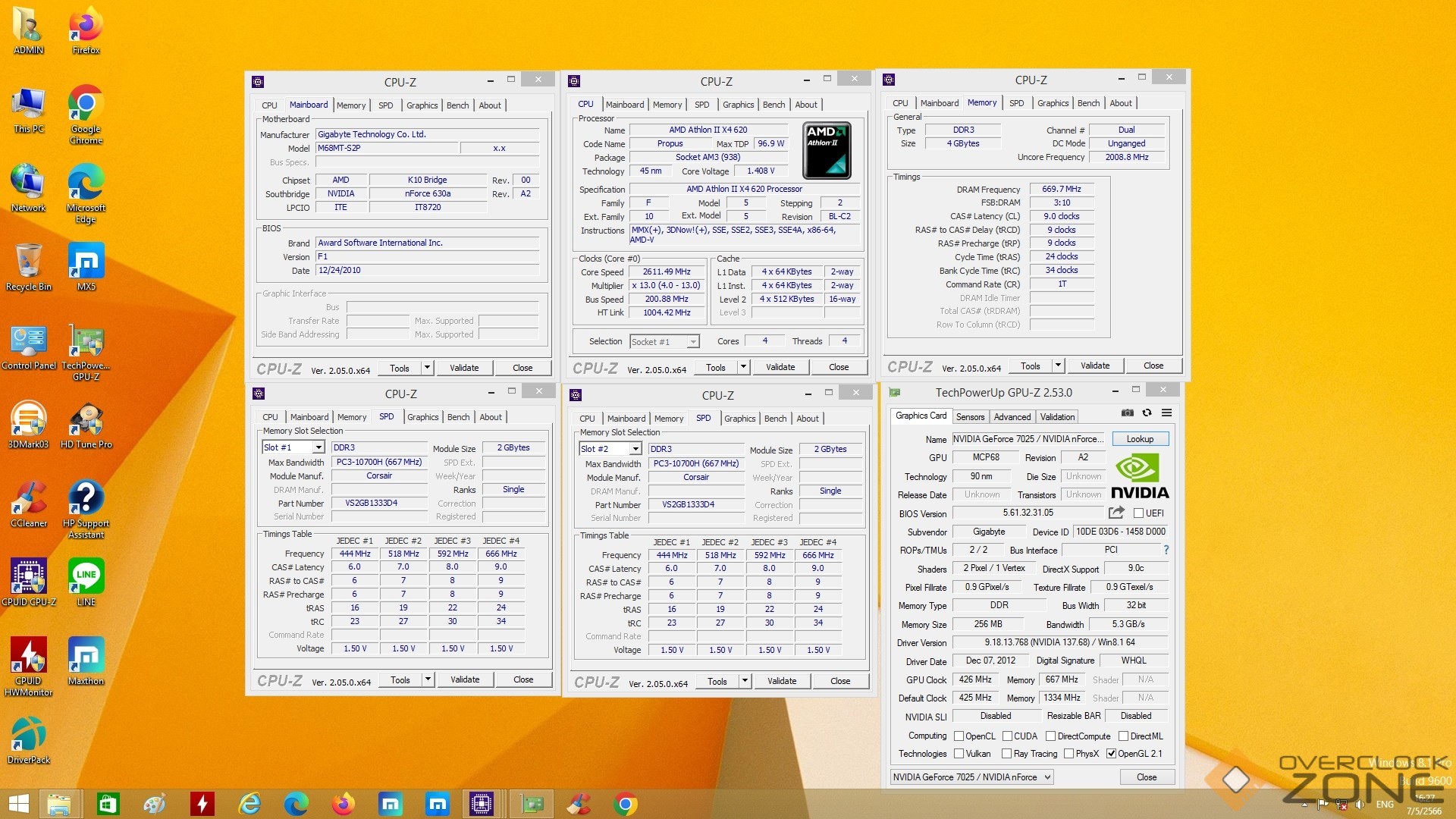
Task: Click Firefox icon in the taskbar
Action: [x=343, y=804]
